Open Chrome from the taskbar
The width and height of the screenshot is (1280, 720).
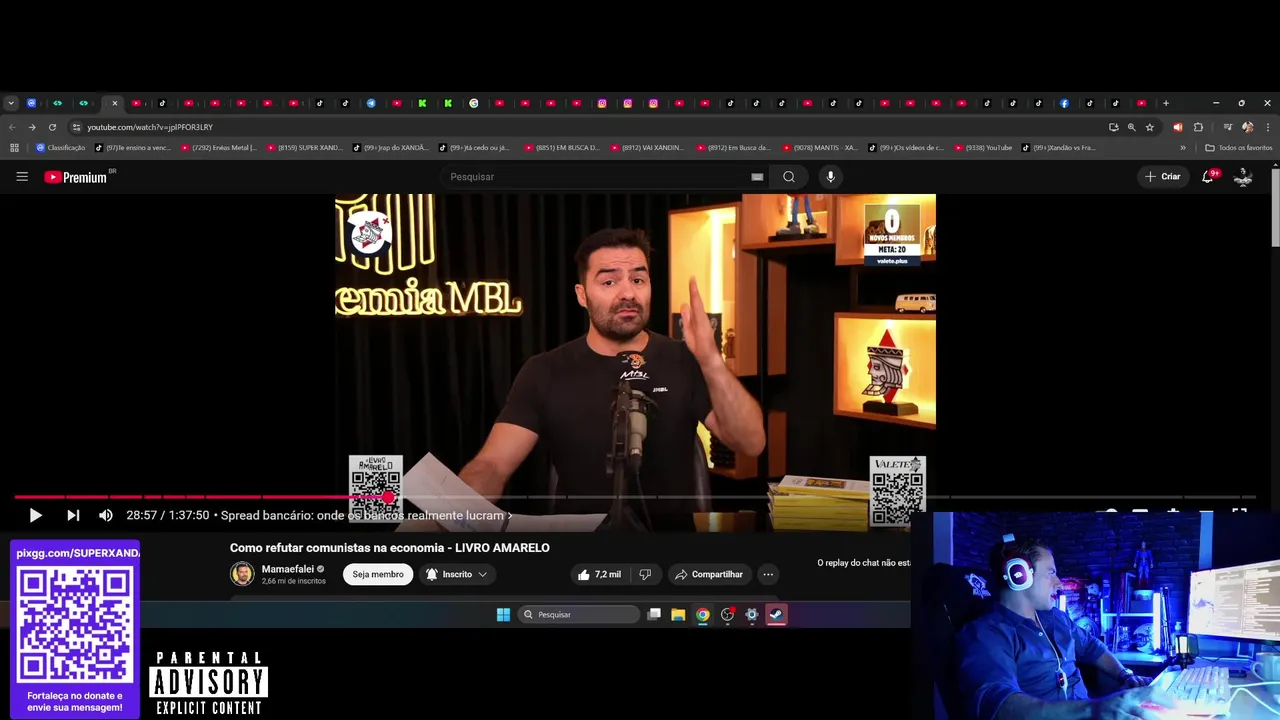point(702,614)
